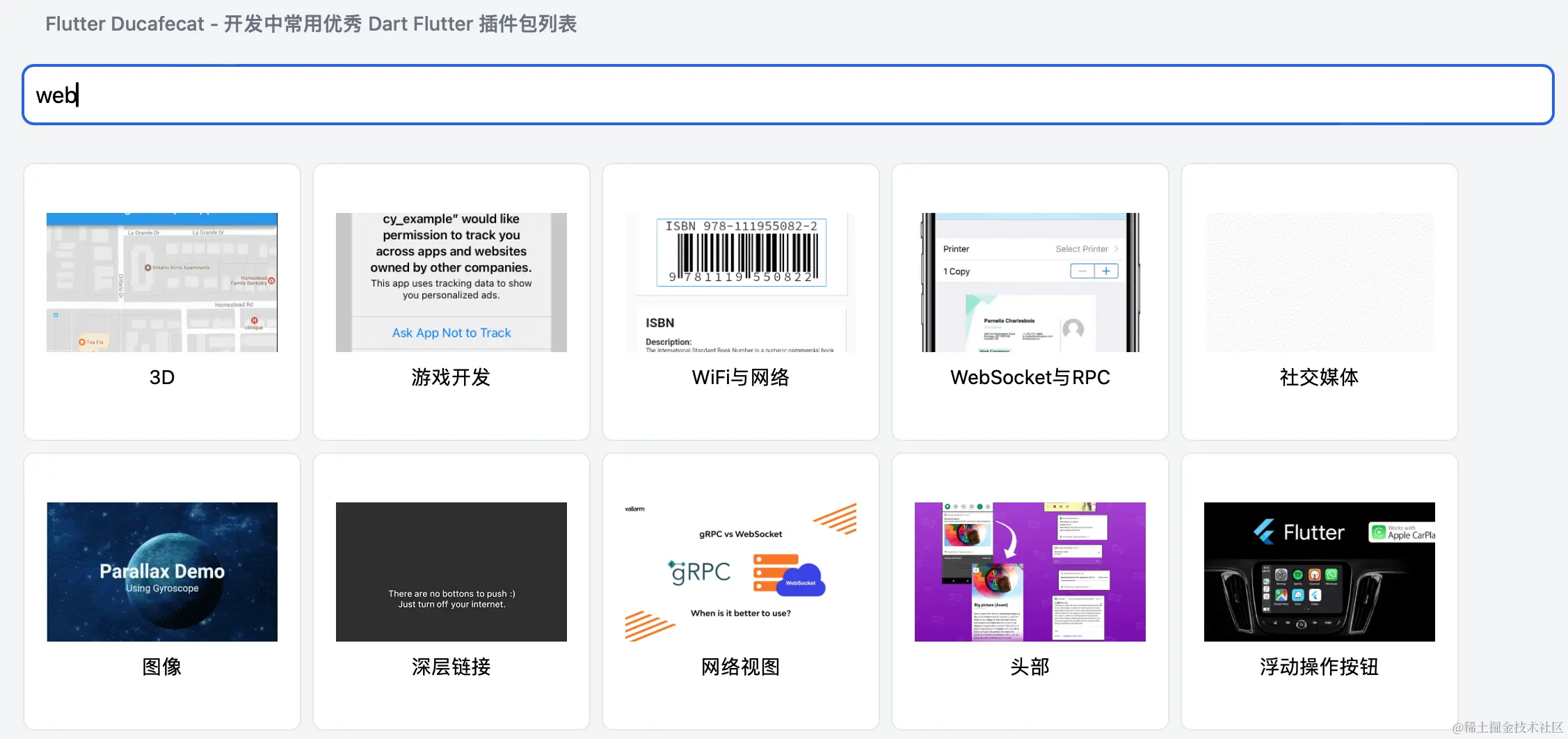Select the 图像 Parallax Demo thumbnail
This screenshot has height=739, width=1568.
[161, 571]
